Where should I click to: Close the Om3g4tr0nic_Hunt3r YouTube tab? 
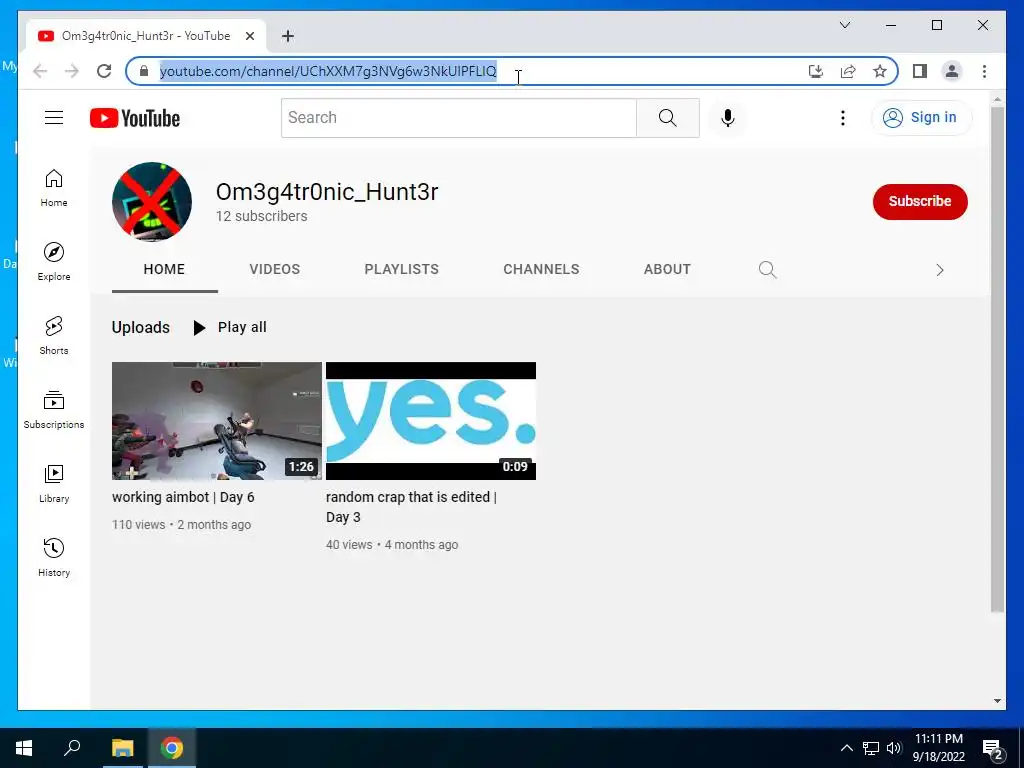(249, 36)
